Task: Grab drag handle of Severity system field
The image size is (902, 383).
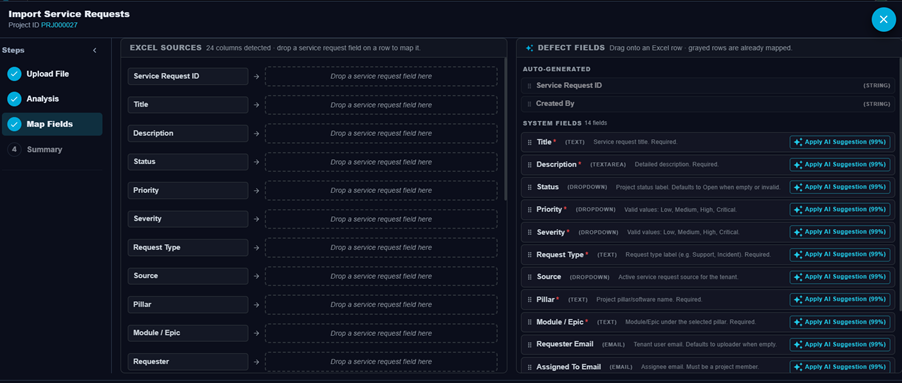Action: (x=529, y=232)
